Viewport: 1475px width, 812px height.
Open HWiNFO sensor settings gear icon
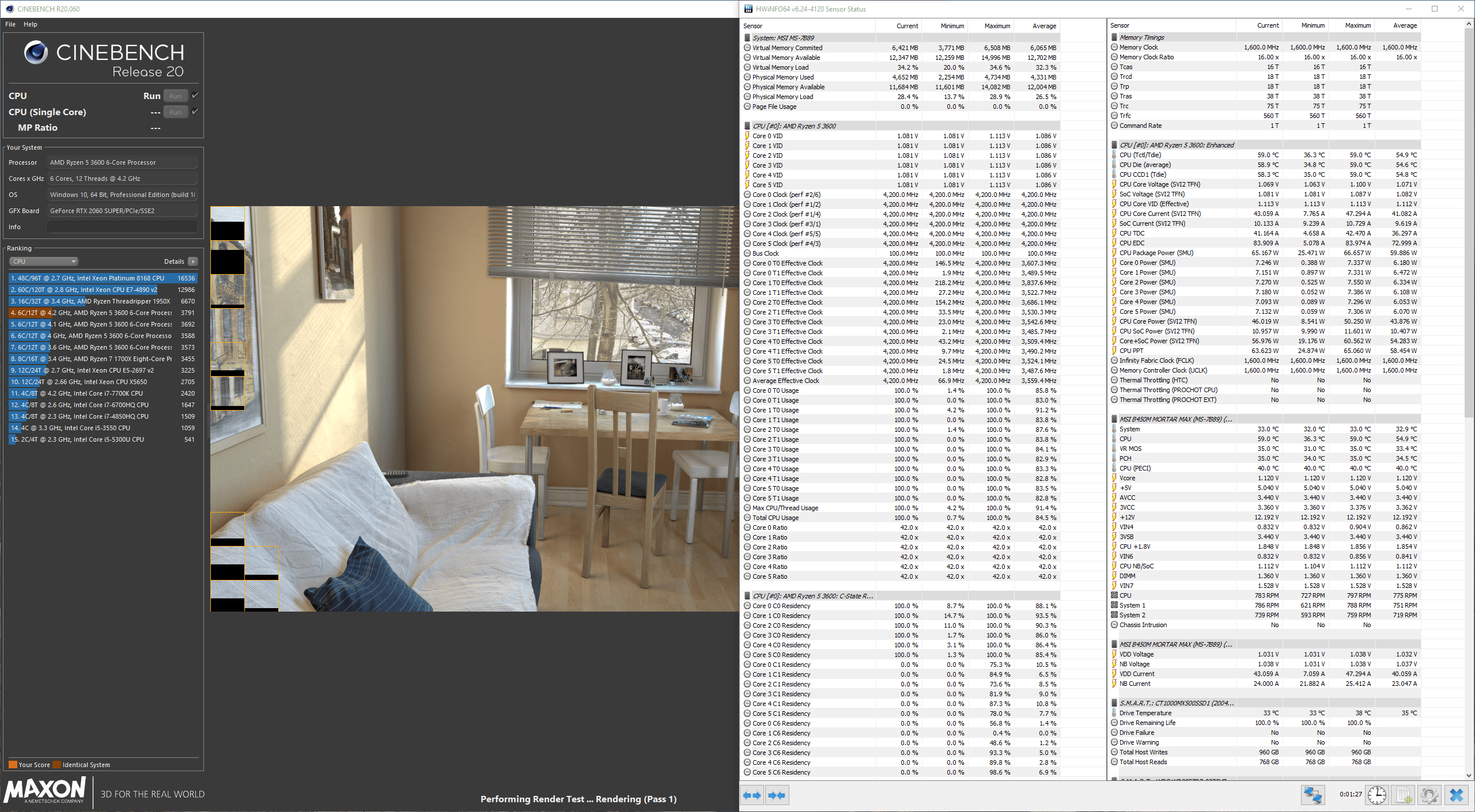1429,795
